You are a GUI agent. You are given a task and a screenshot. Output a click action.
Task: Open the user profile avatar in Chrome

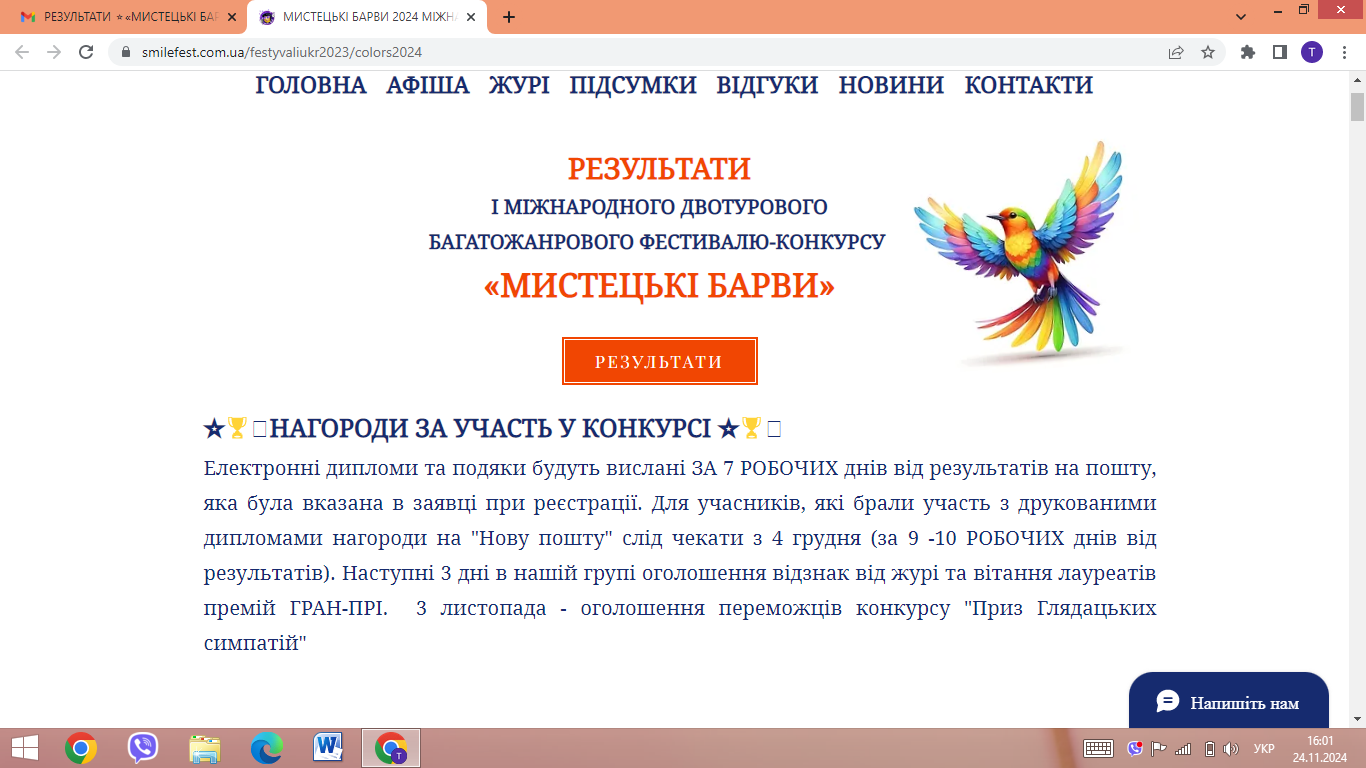tap(1311, 52)
